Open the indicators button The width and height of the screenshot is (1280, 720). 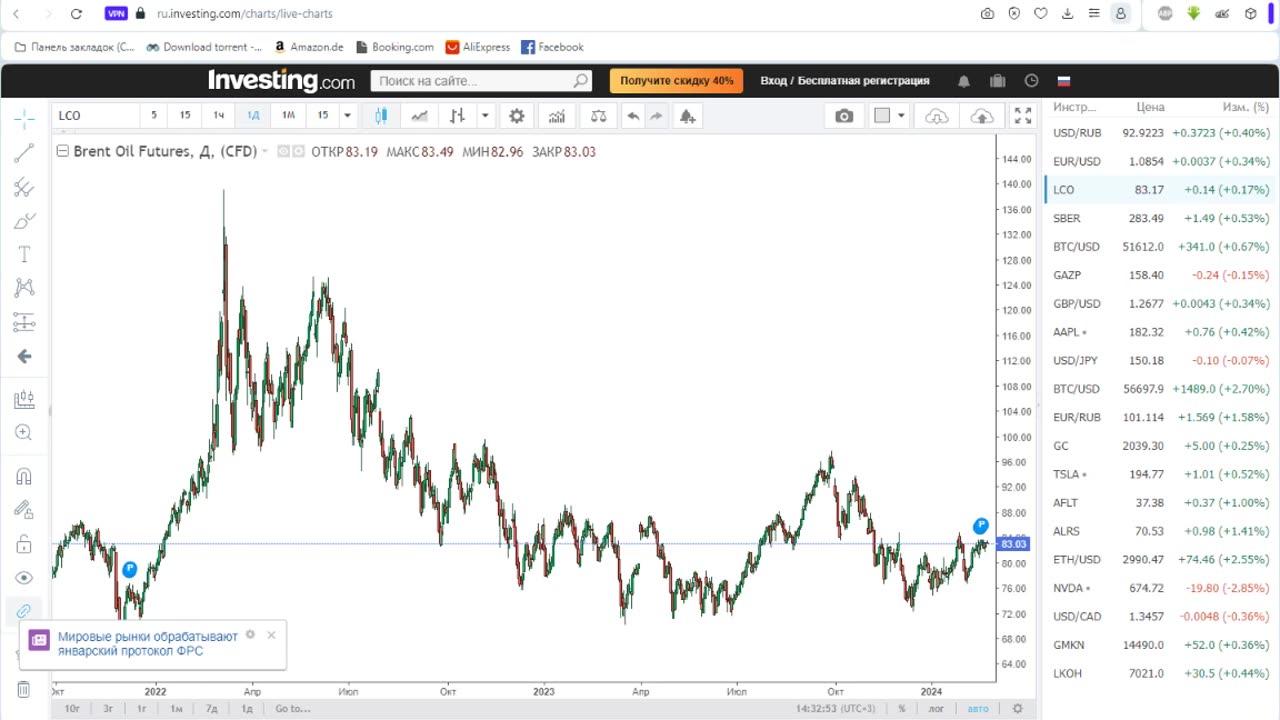pos(557,116)
